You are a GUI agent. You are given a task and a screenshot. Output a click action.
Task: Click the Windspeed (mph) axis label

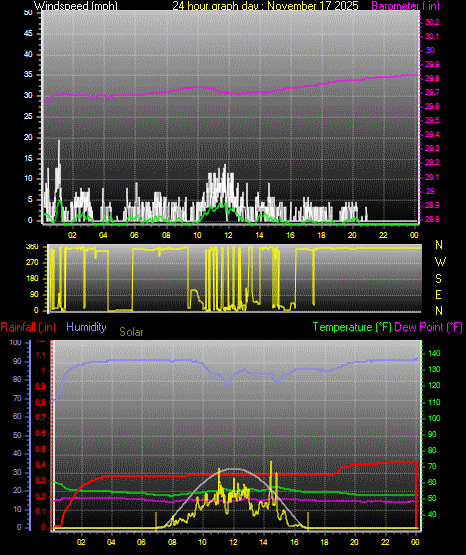[75, 5]
